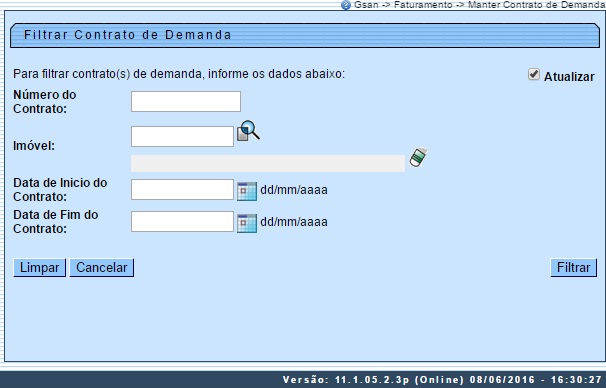The image size is (606, 388).
Task: Open the Imóvel search magnifier icon
Action: click(248, 131)
